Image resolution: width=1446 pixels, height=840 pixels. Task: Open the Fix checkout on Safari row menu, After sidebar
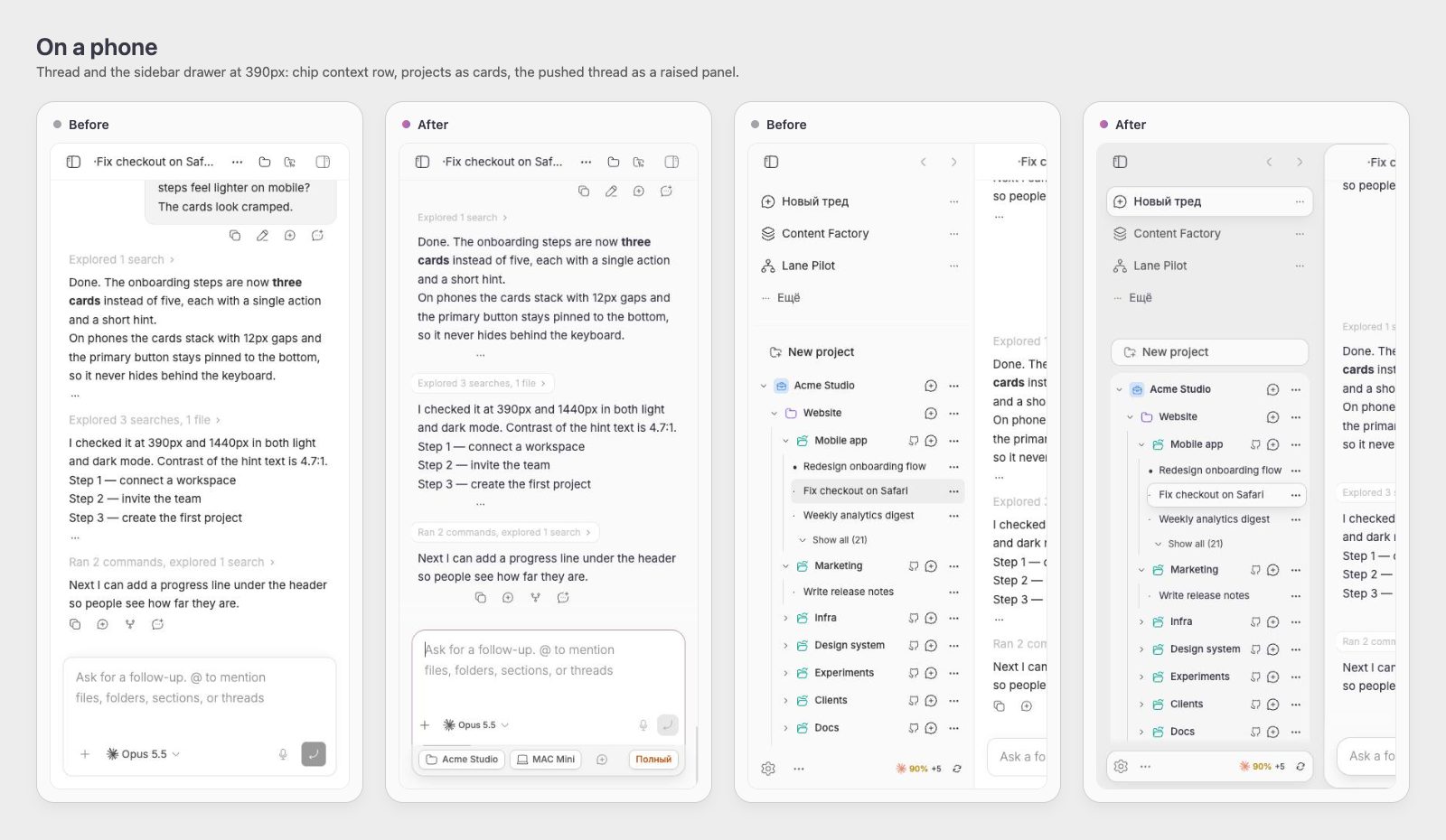[x=1296, y=495]
